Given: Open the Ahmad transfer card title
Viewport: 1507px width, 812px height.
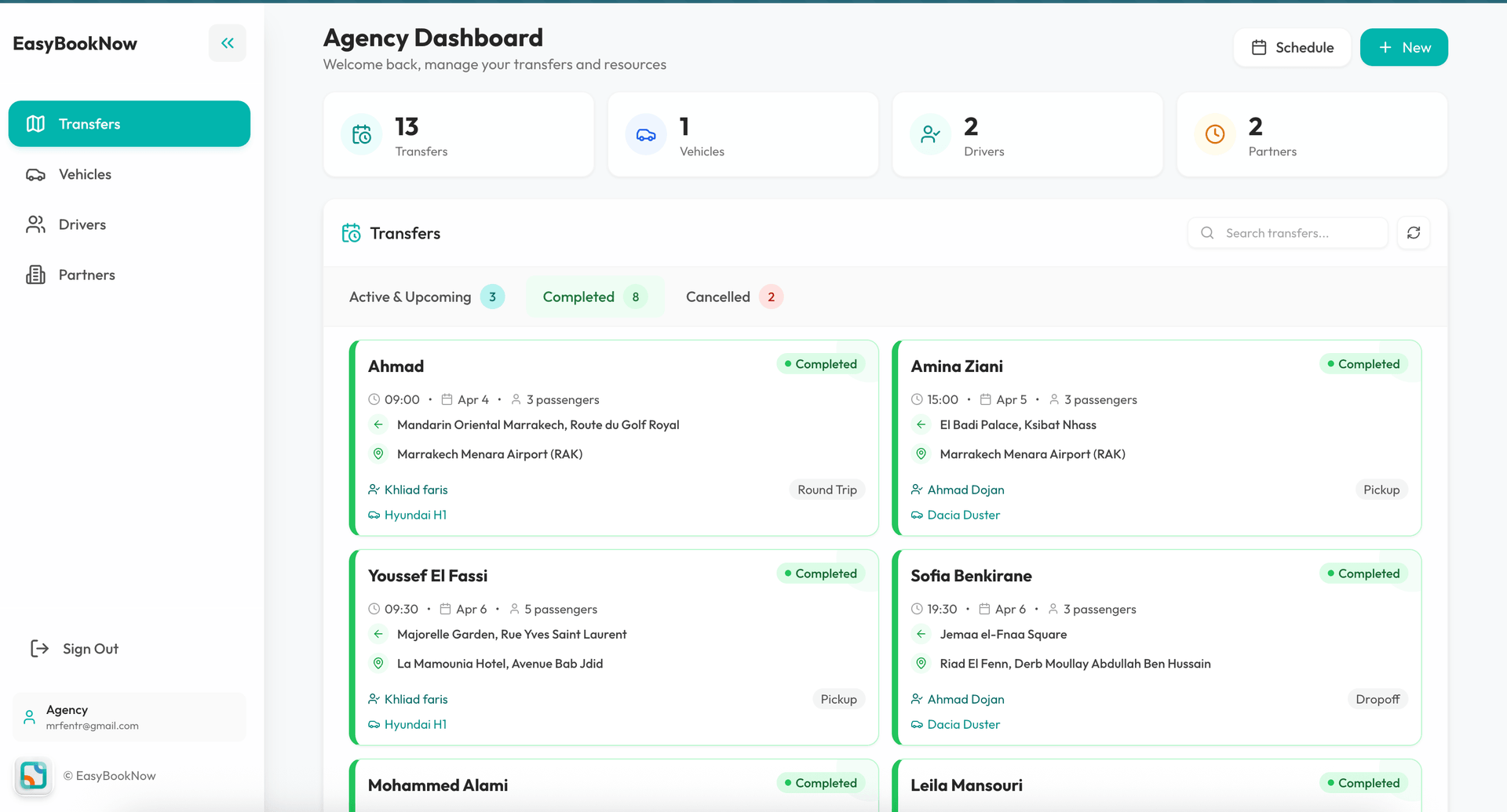Looking at the screenshot, I should click(x=396, y=366).
